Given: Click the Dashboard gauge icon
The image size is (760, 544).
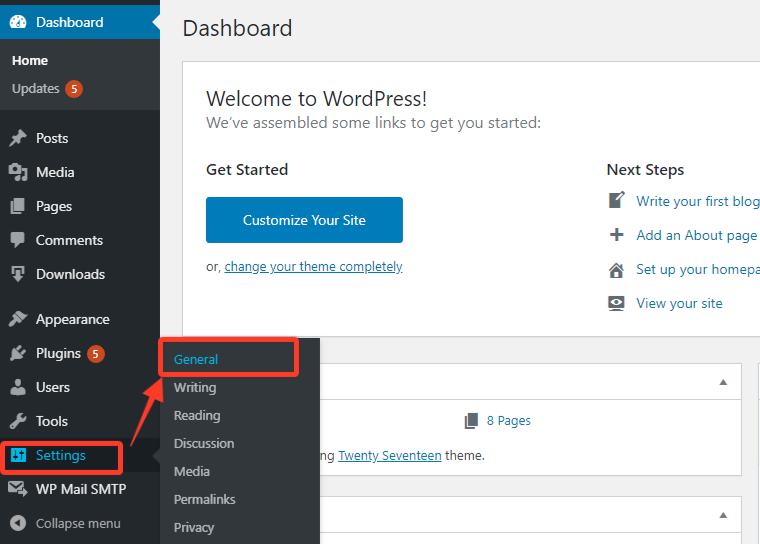Looking at the screenshot, I should [x=18, y=22].
